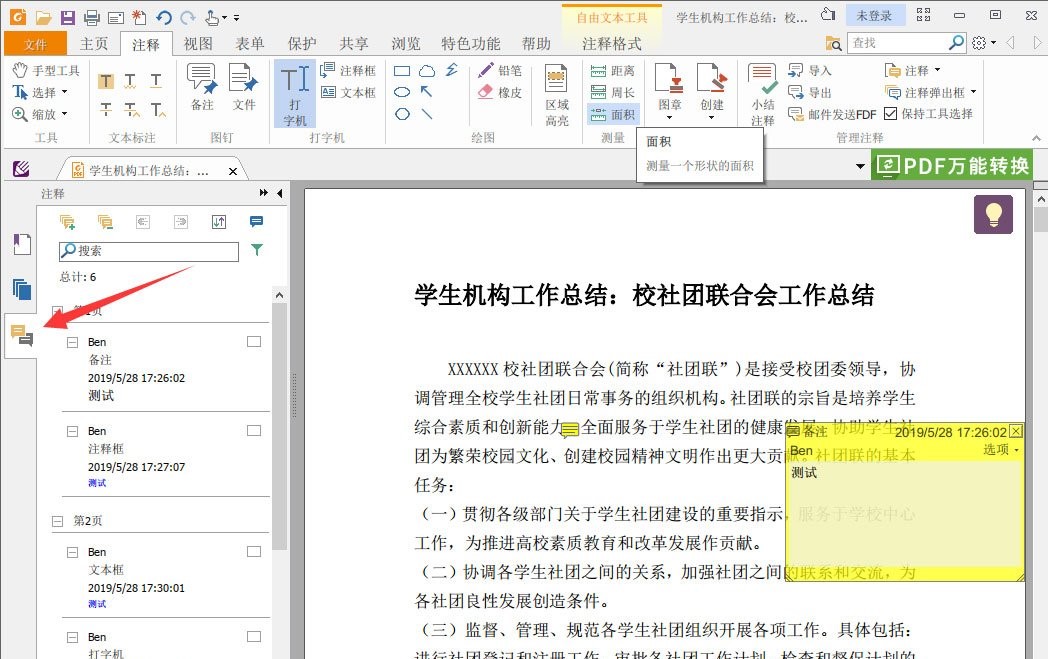Image resolution: width=1048 pixels, height=659 pixels.
Task: Switch to the 视图 ribbon tab
Action: [x=197, y=43]
